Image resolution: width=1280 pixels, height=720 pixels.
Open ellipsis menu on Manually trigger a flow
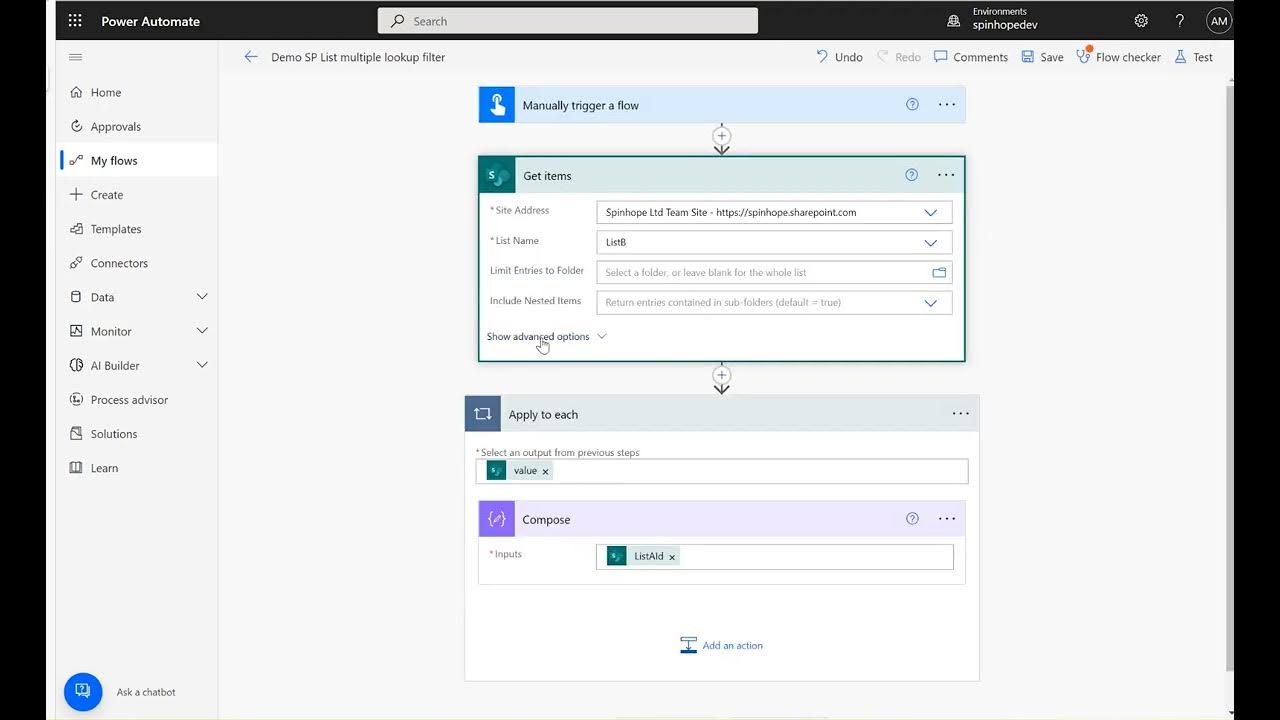pos(947,104)
